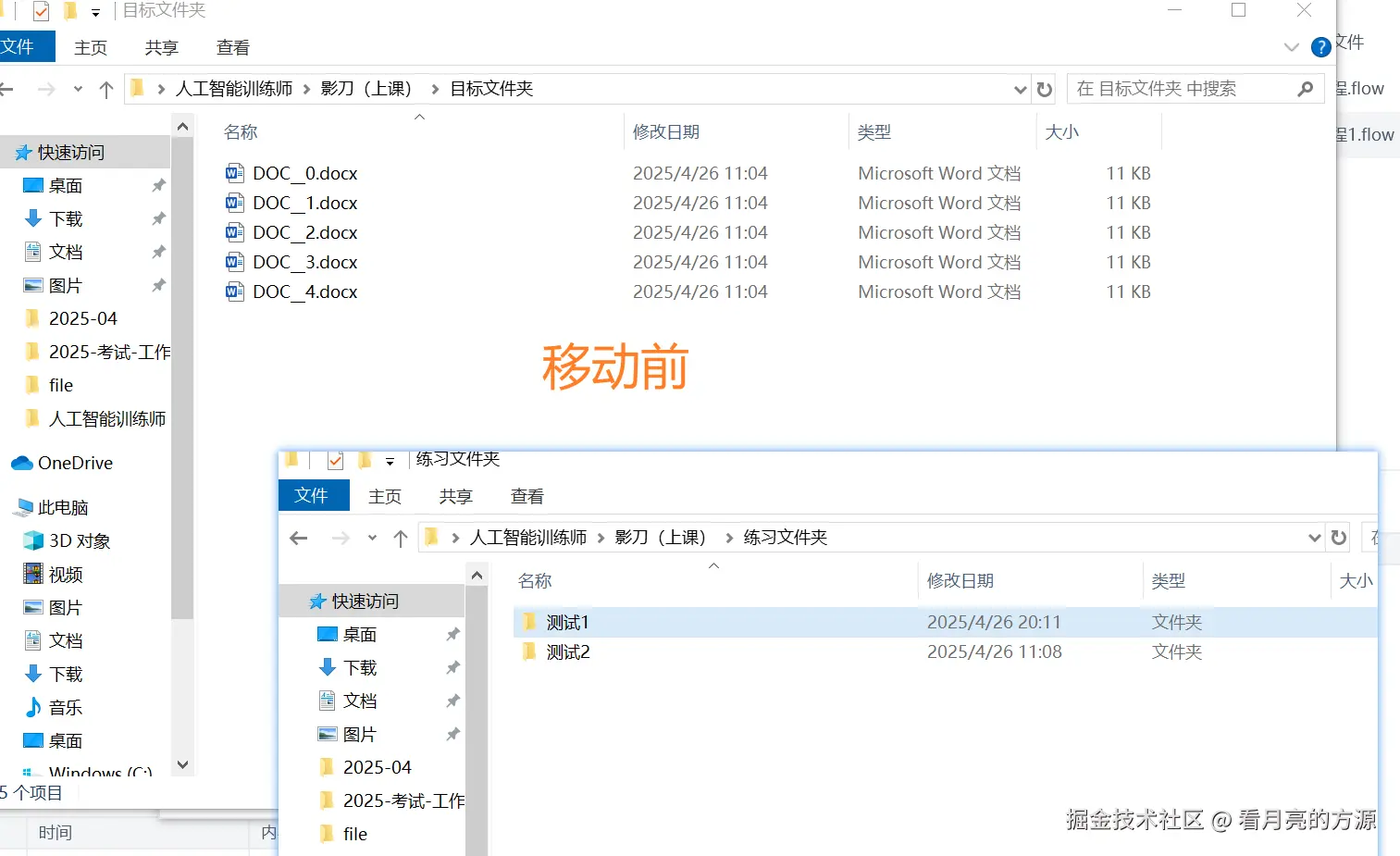Switch to 主页 tab in 目标文件夹 window
The image size is (1400, 856).
[x=91, y=47]
